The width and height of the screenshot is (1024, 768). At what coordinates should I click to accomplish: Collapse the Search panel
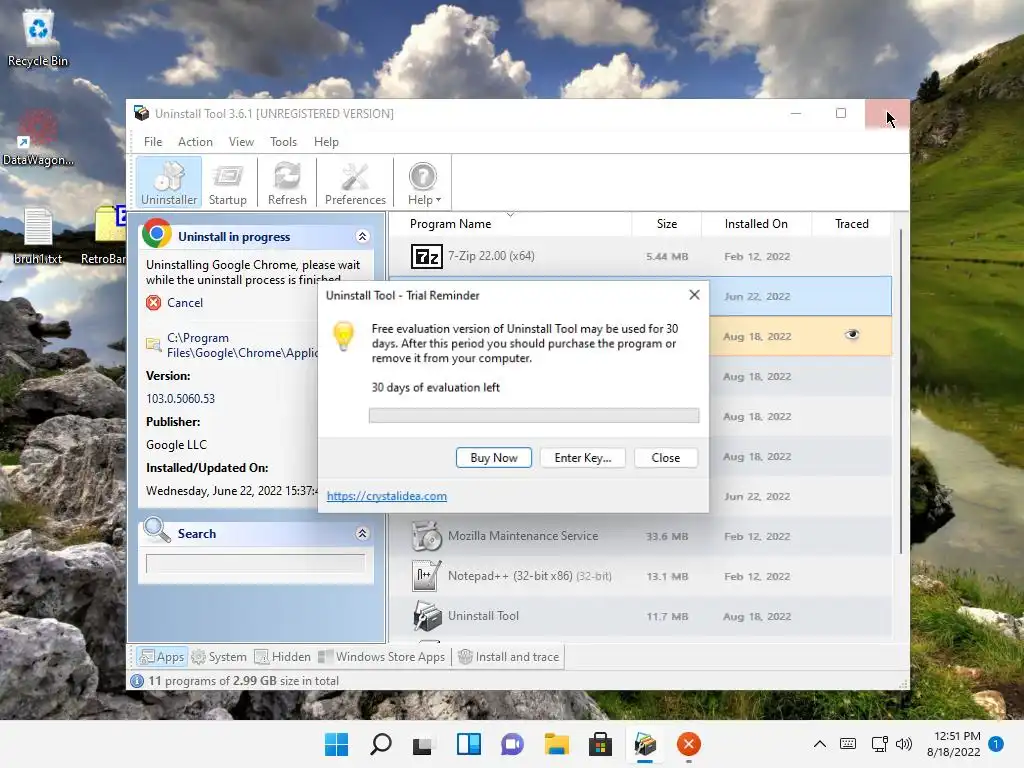(362, 534)
